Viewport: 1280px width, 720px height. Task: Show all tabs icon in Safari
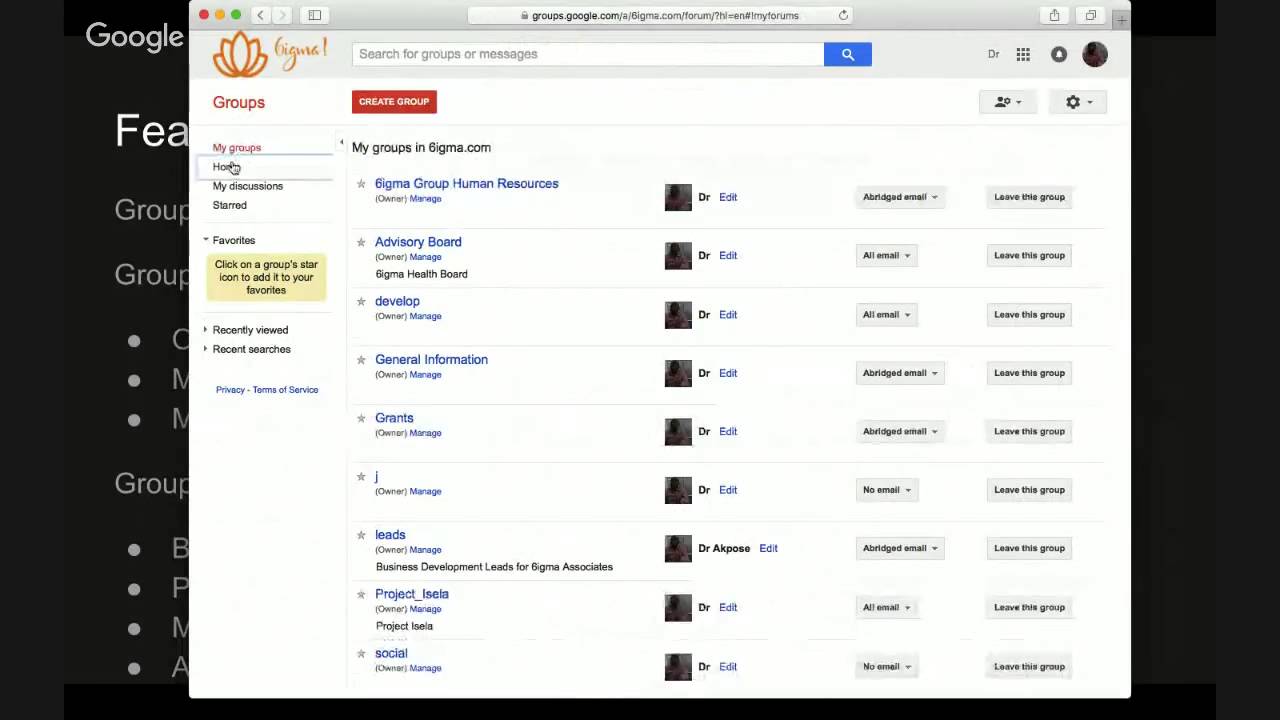click(x=1090, y=15)
